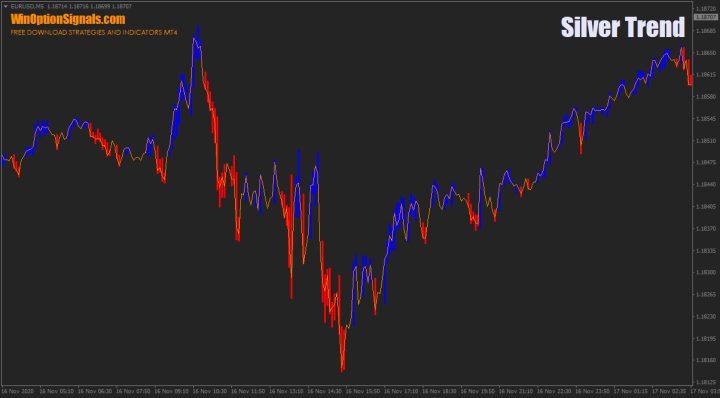Click price level 1.18440 on the scale
This screenshot has height=398, width=720.
coord(706,184)
